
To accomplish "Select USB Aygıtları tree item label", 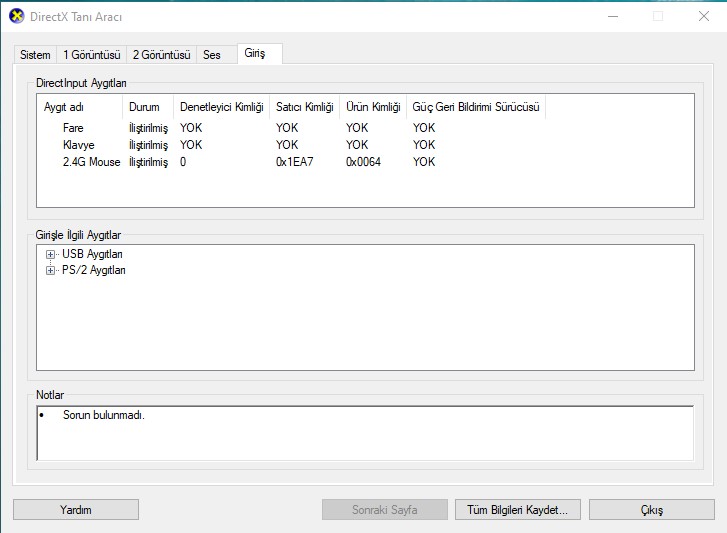I will point(92,254).
